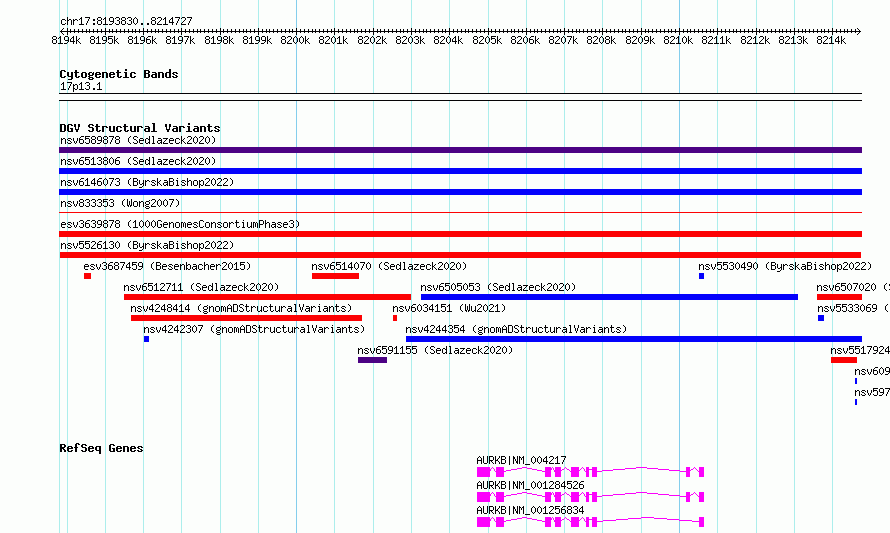This screenshot has width=890, height=533.
Task: Click the nsv5517924 red bar
Action: [844, 360]
